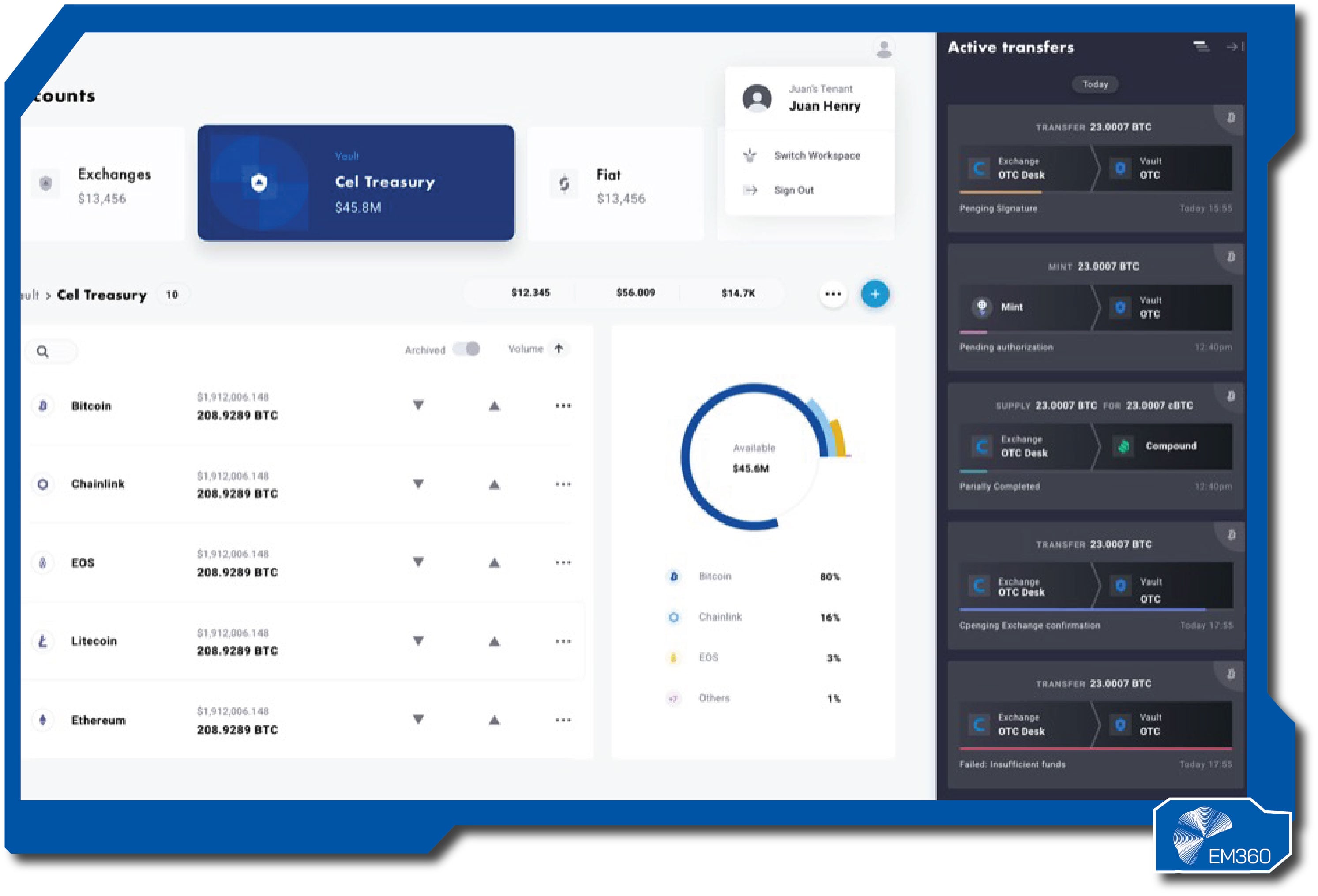Click the search magnifier icon

tap(42, 352)
